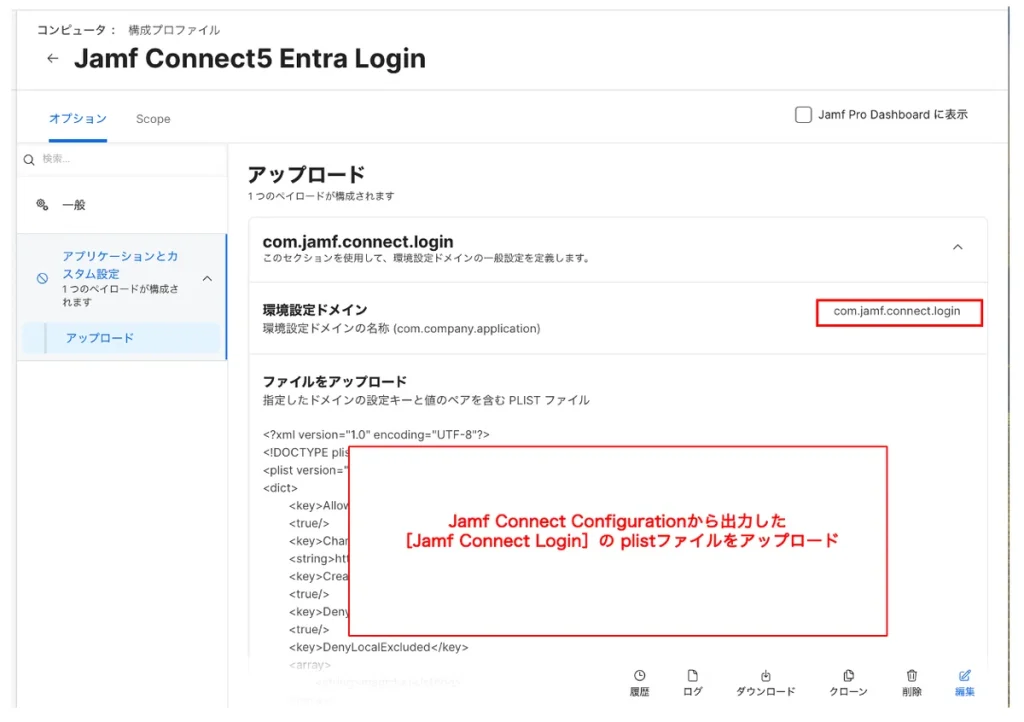
Task: Open the 履歴 history clock icon
Action: pyautogui.click(x=640, y=676)
